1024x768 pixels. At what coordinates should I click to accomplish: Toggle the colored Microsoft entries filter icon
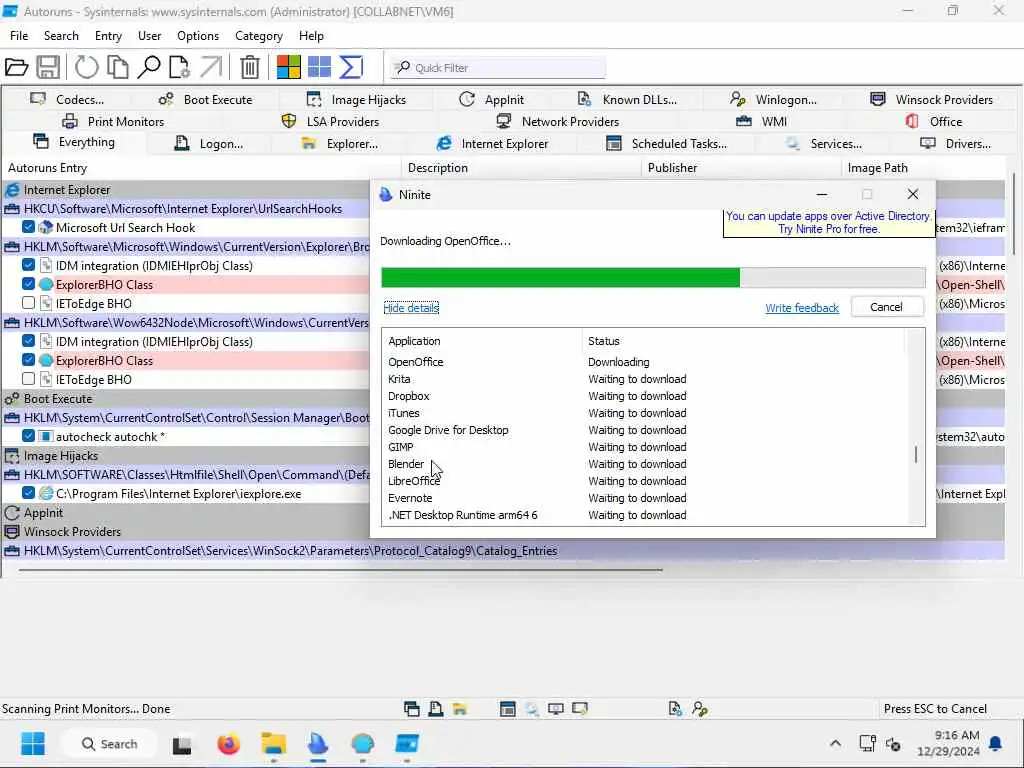coord(288,67)
